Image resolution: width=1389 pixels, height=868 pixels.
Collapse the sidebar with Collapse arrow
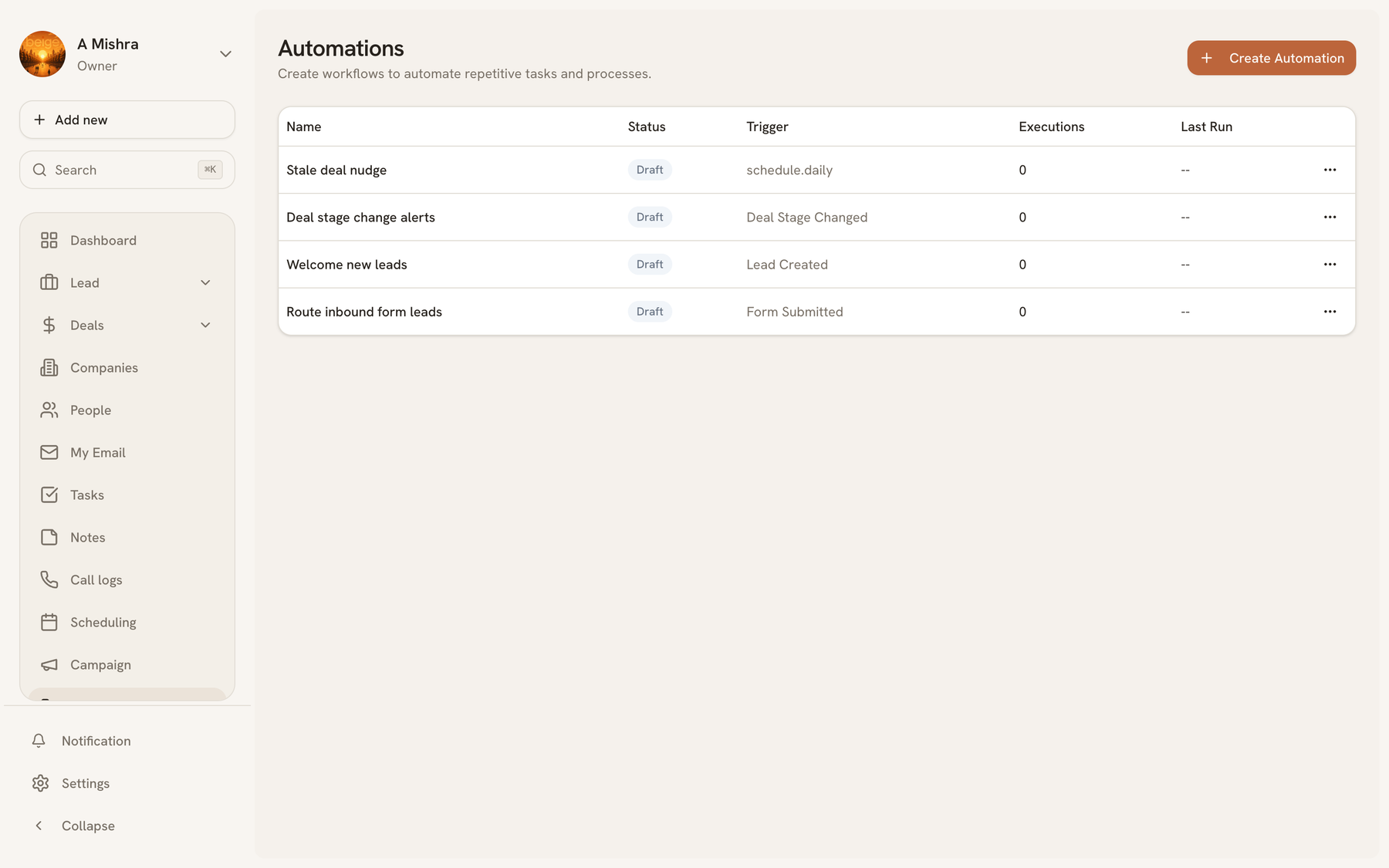(39, 826)
